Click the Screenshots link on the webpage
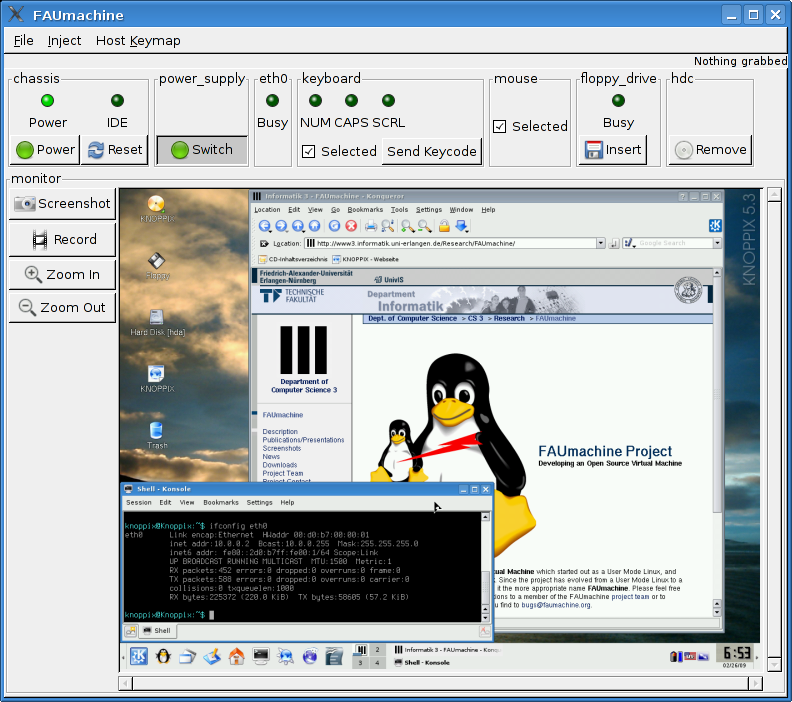The image size is (792, 702). click(281, 449)
